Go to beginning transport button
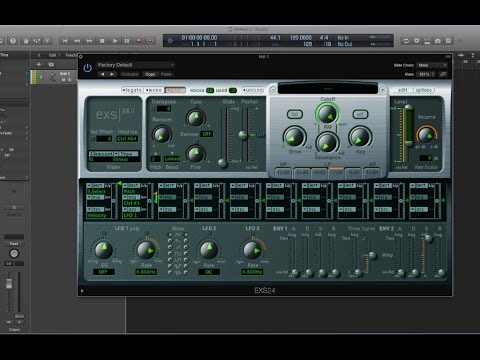Screen dimensions: 480x360 tap(65, 41)
